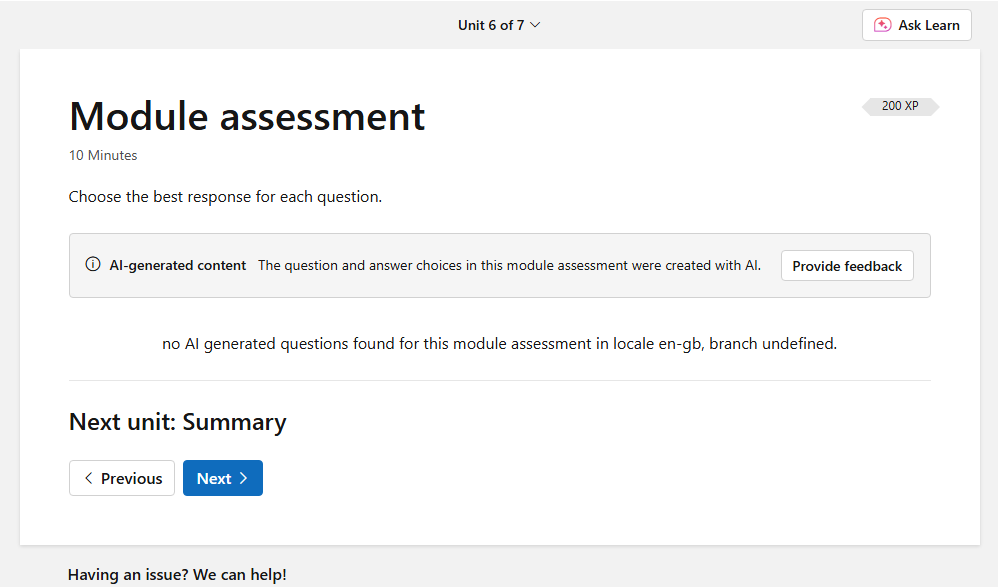Expand the chevron next to Unit 6 of 7
The width and height of the screenshot is (998, 587).
point(535,25)
